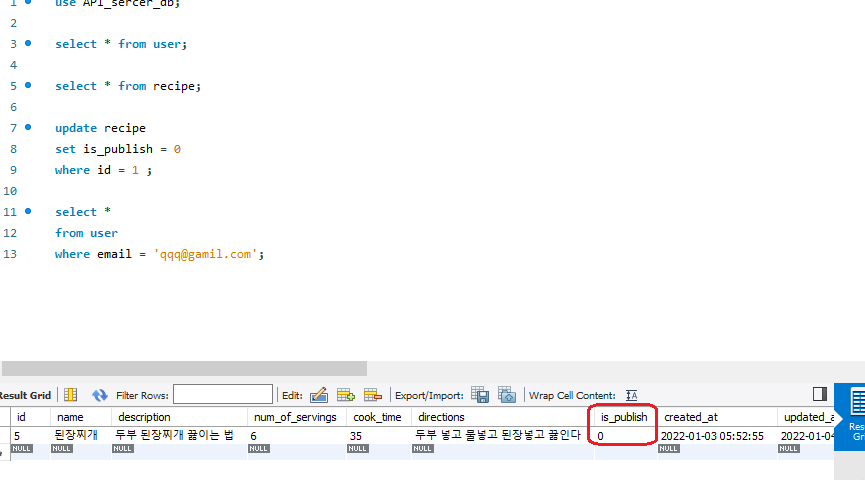
Task: Select the id cell with value 5
Action: pos(30,435)
